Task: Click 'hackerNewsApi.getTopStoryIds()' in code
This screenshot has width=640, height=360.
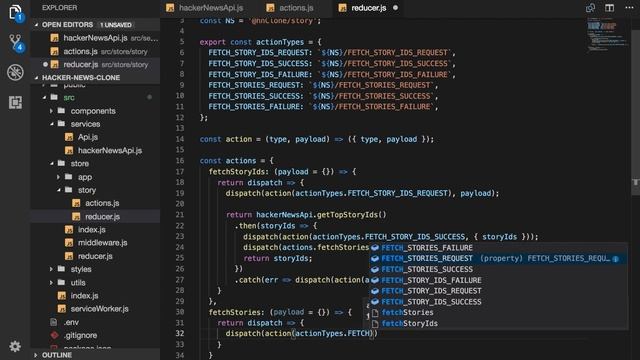Action: click(x=321, y=215)
